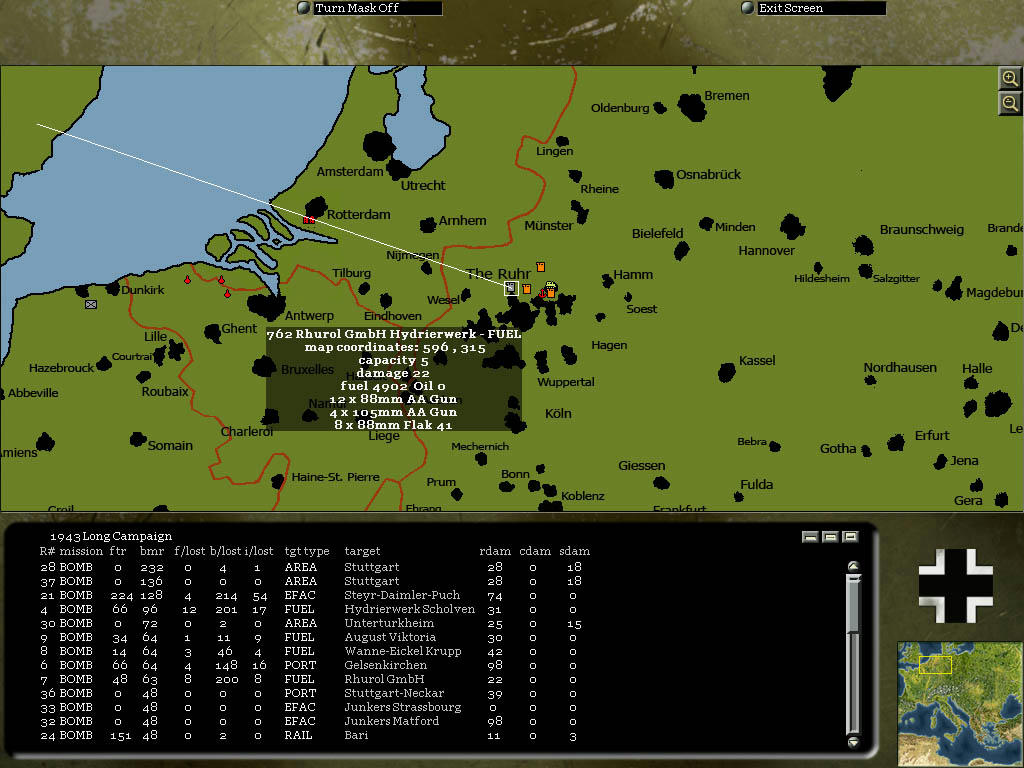Click the Turn Mask Off radio bullet
The image size is (1024, 768).
pyautogui.click(x=303, y=8)
